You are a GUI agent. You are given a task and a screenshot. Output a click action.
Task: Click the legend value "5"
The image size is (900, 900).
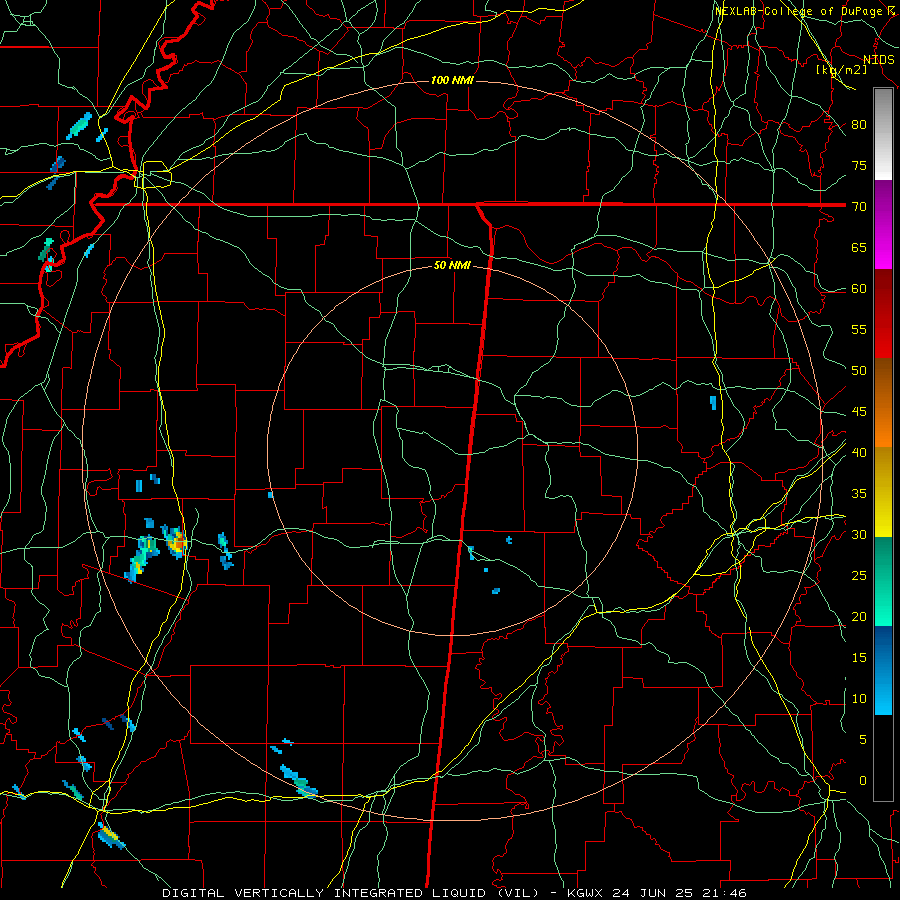click(x=863, y=740)
